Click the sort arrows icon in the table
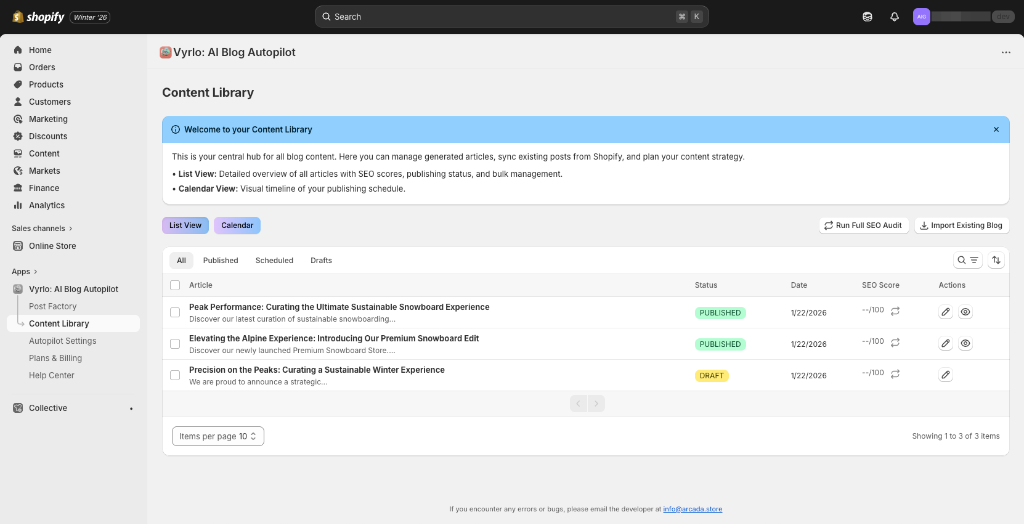The image size is (1024, 524). click(996, 260)
